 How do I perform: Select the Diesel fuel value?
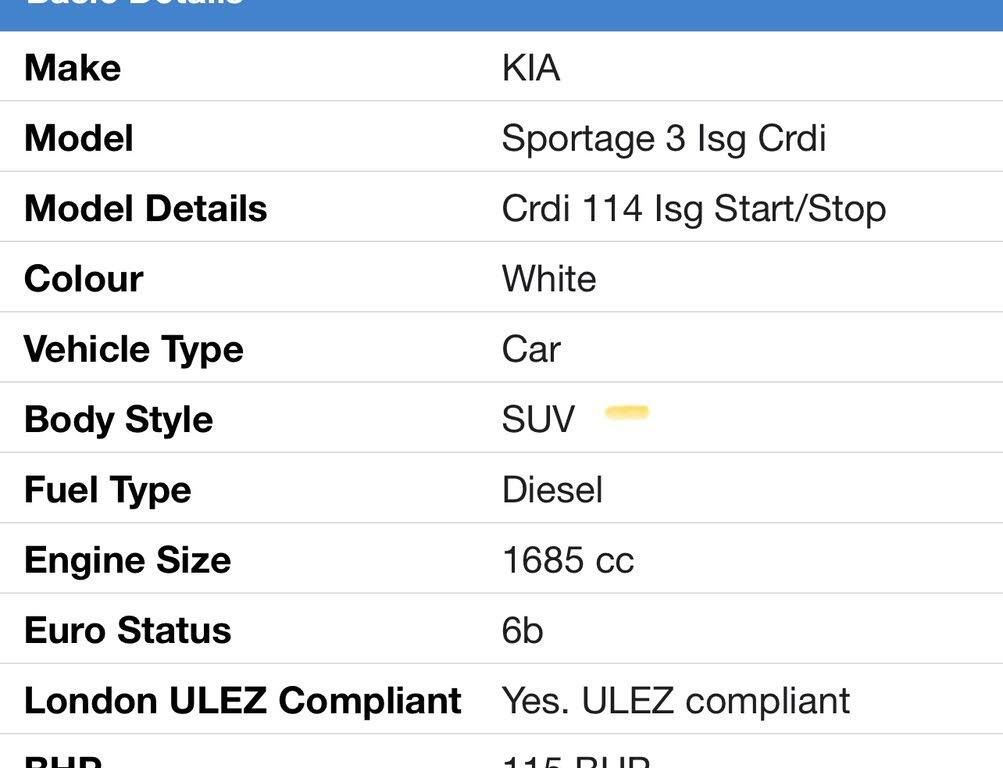552,490
